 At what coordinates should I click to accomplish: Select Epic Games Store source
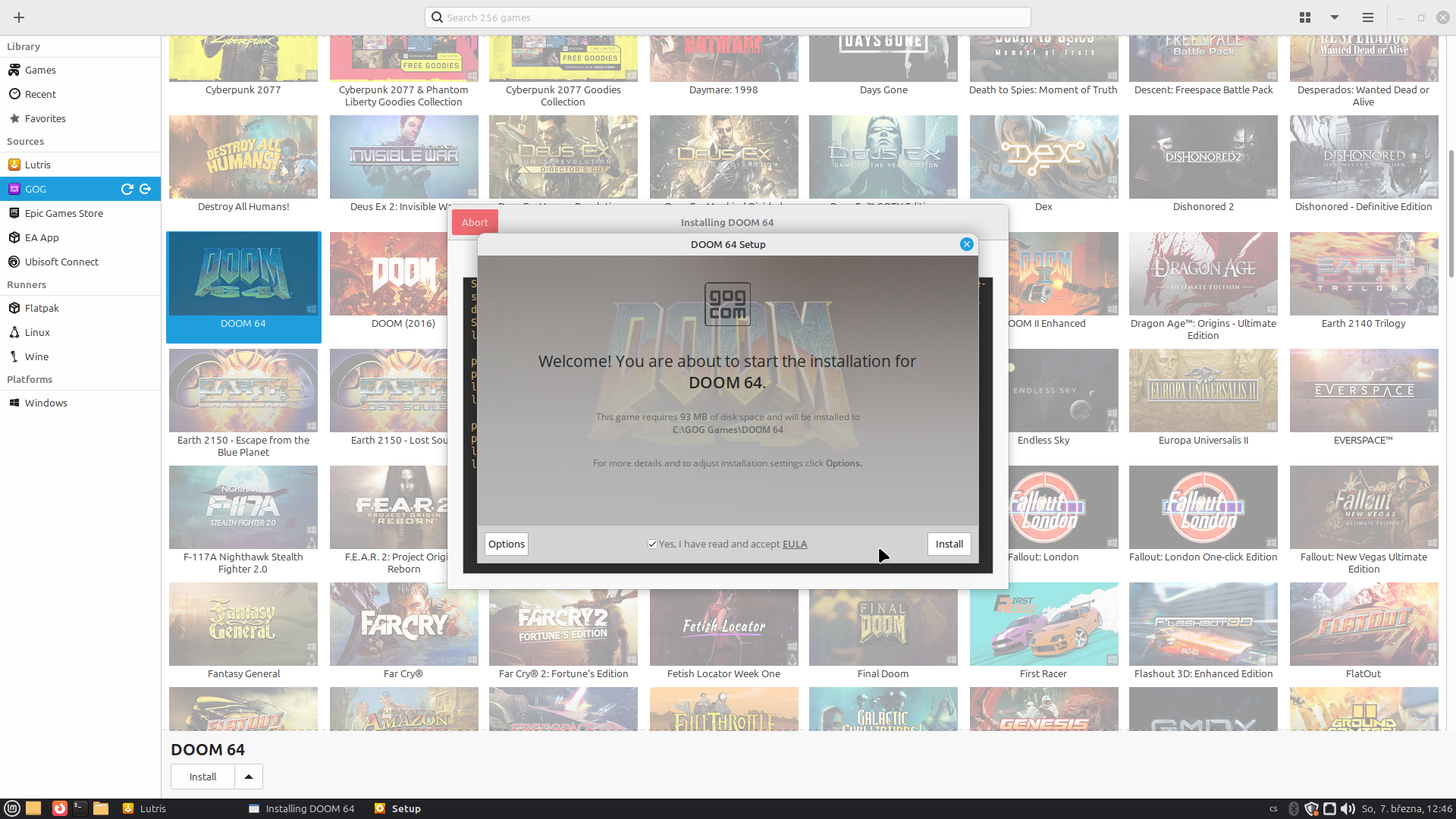(64, 213)
